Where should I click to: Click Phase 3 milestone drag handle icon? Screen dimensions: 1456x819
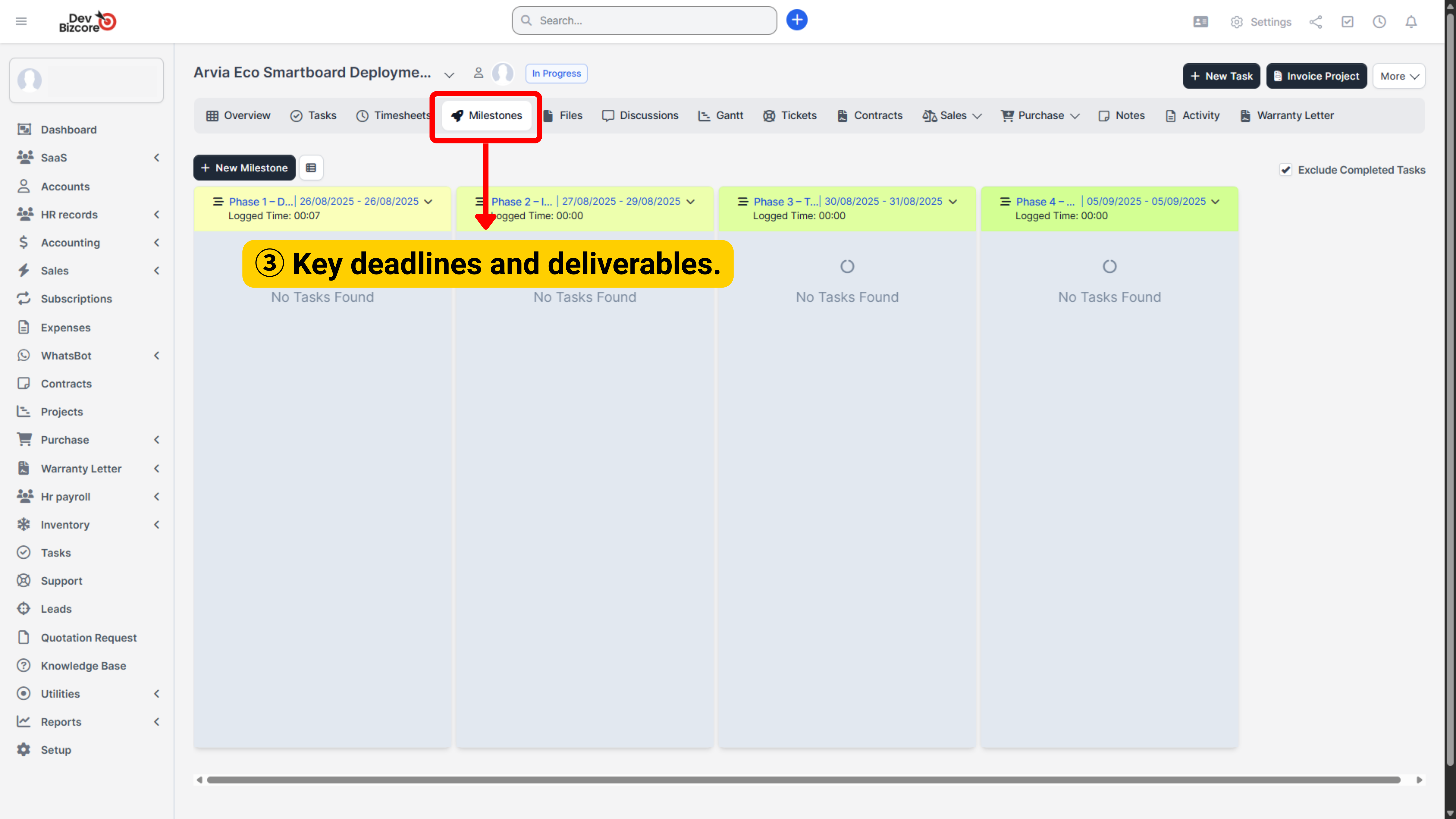tap(743, 202)
